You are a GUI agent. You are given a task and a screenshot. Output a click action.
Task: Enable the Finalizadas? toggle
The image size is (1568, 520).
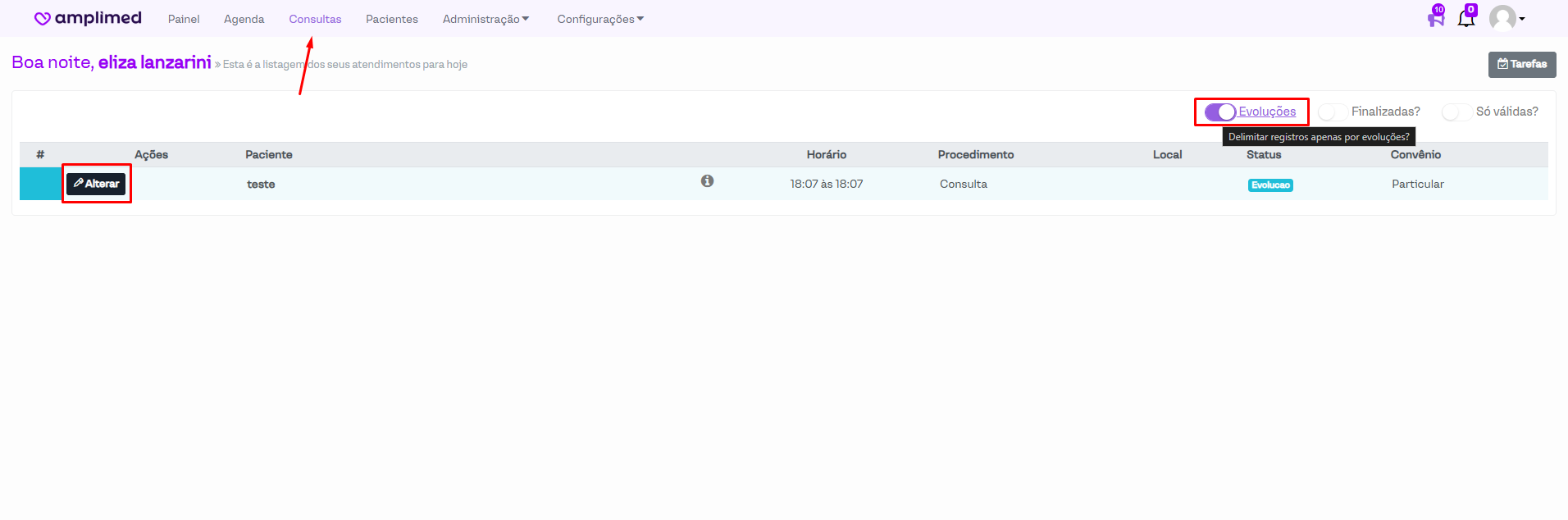click(1333, 112)
